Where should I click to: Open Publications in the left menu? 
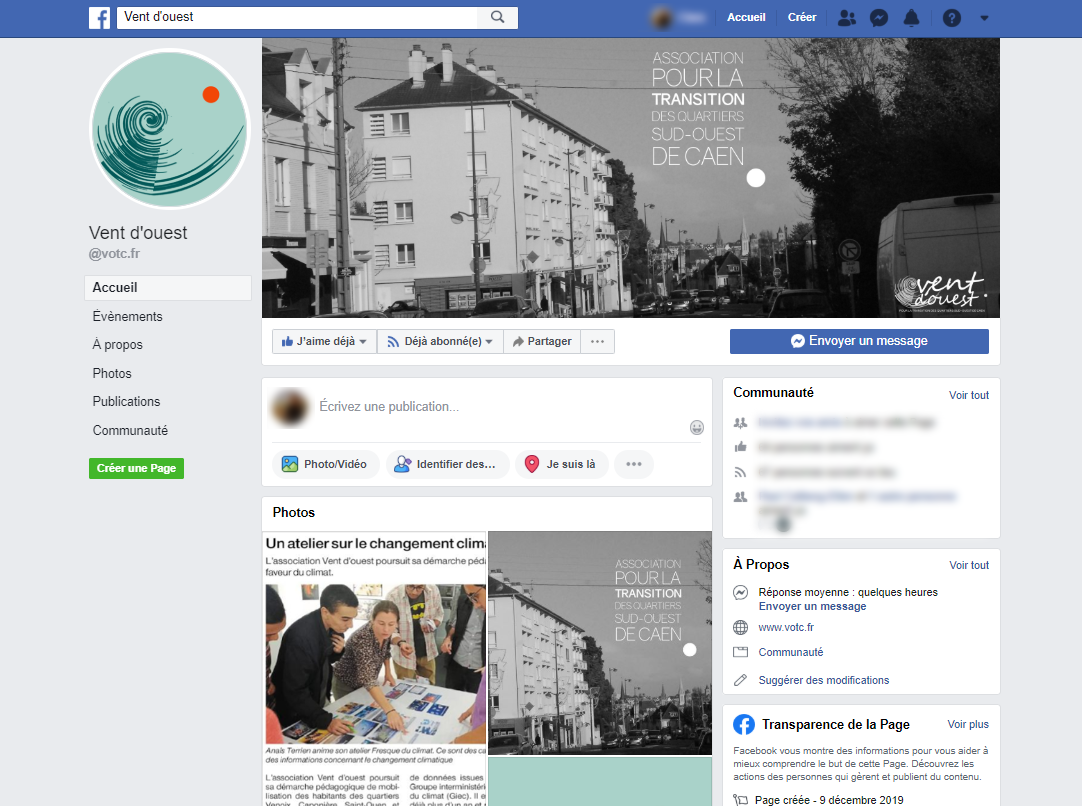126,402
